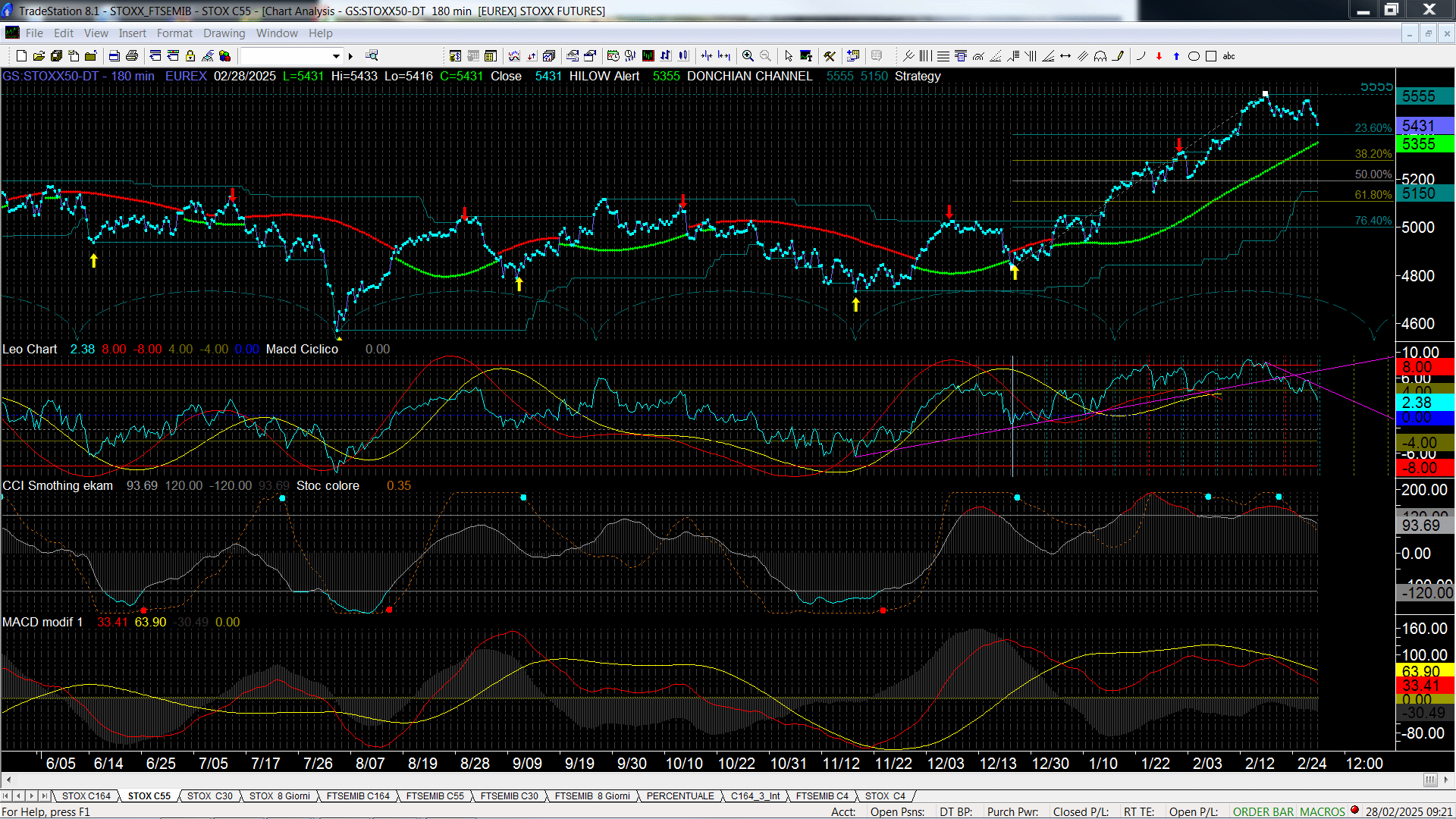Open the Format menu
1456x819 pixels.
tap(174, 33)
